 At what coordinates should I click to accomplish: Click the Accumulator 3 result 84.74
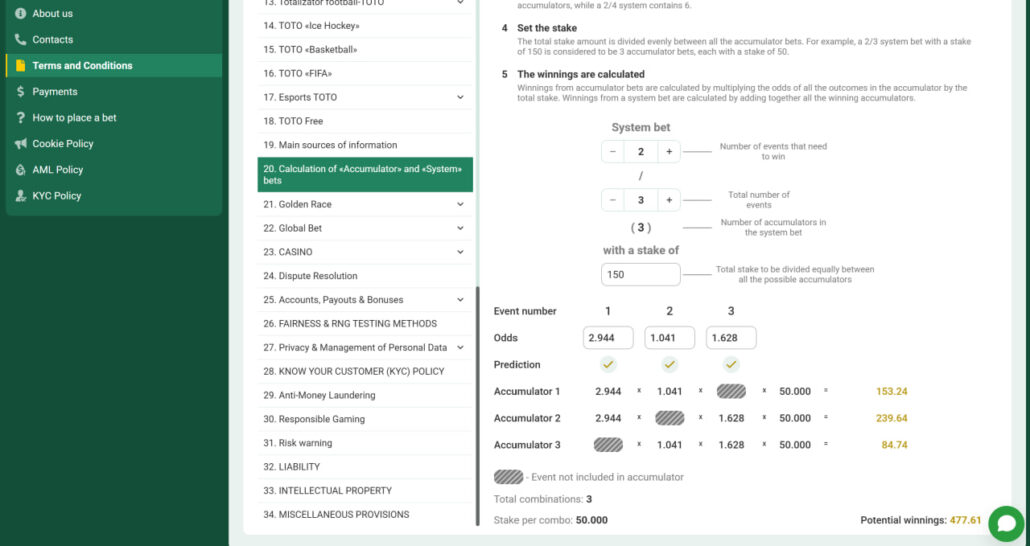(894, 445)
